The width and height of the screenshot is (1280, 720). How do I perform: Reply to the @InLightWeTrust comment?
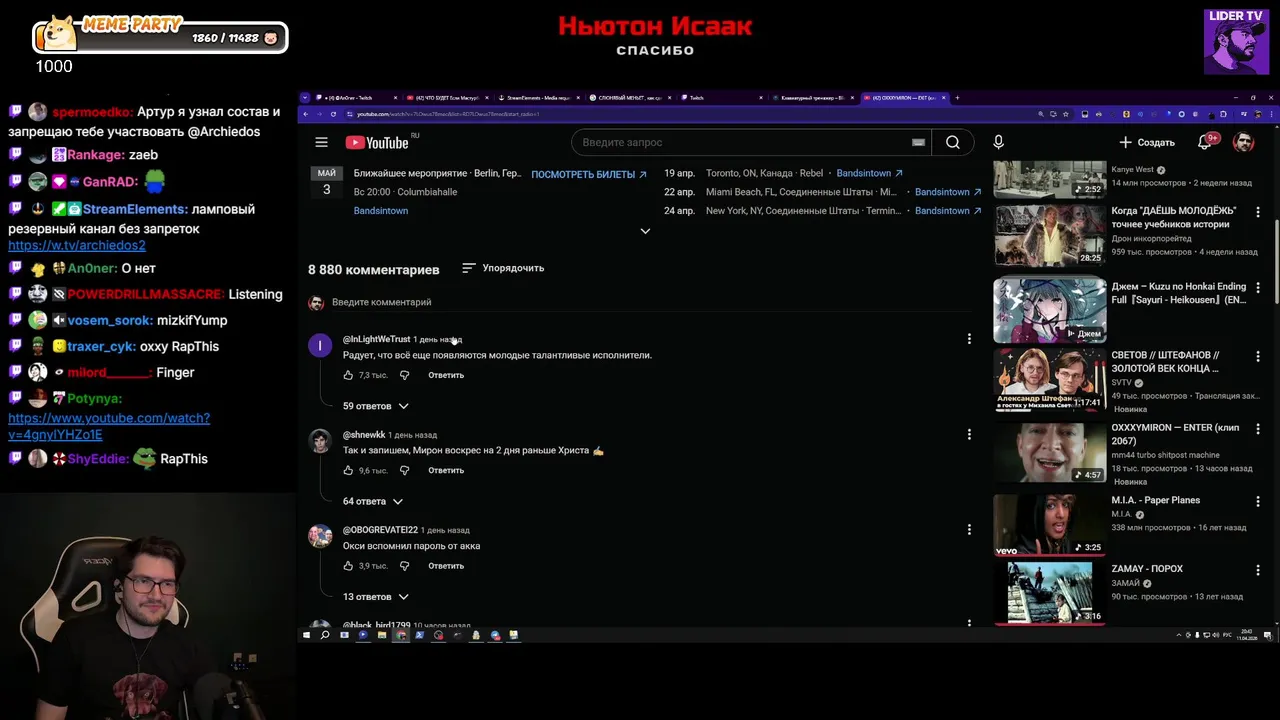coord(446,375)
